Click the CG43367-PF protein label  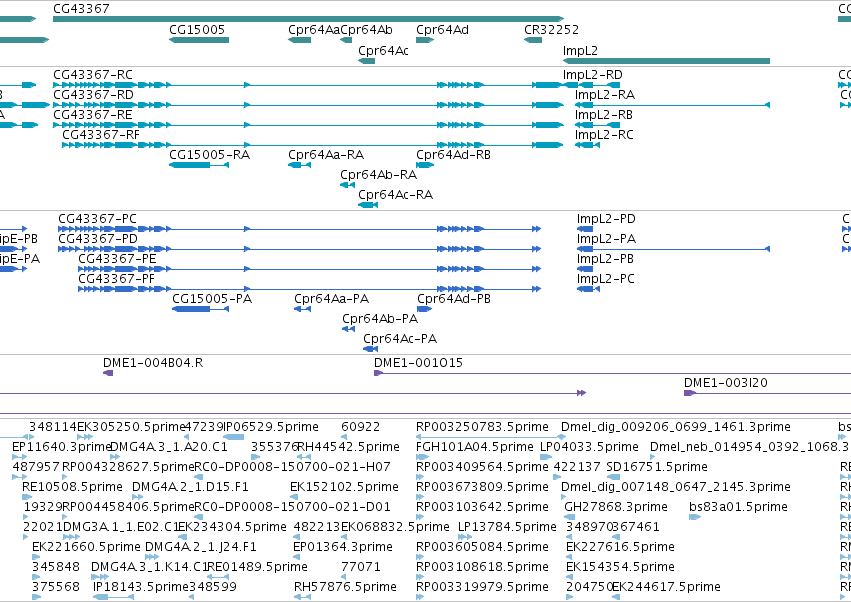[x=116, y=279]
